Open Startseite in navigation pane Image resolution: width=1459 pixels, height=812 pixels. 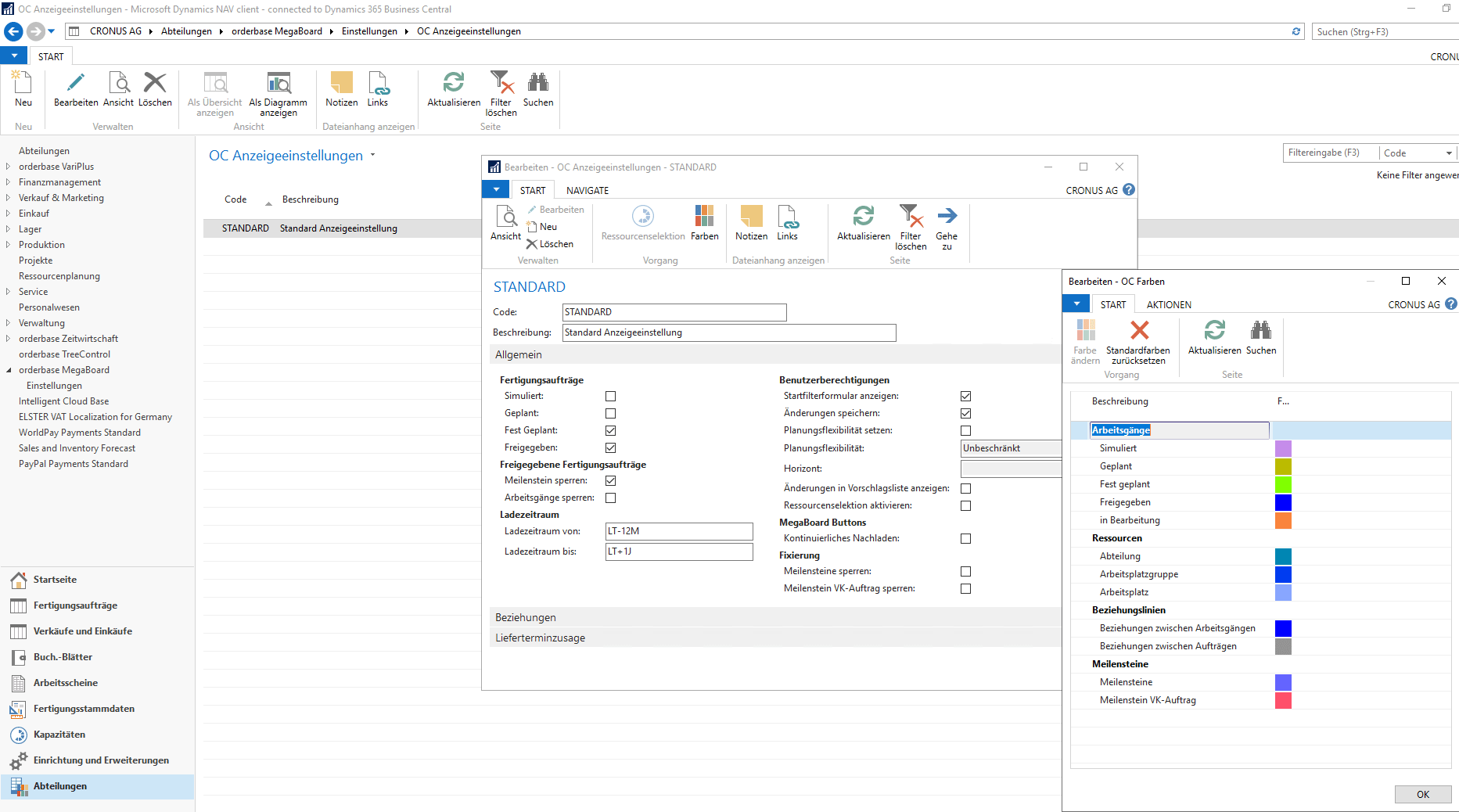point(55,580)
